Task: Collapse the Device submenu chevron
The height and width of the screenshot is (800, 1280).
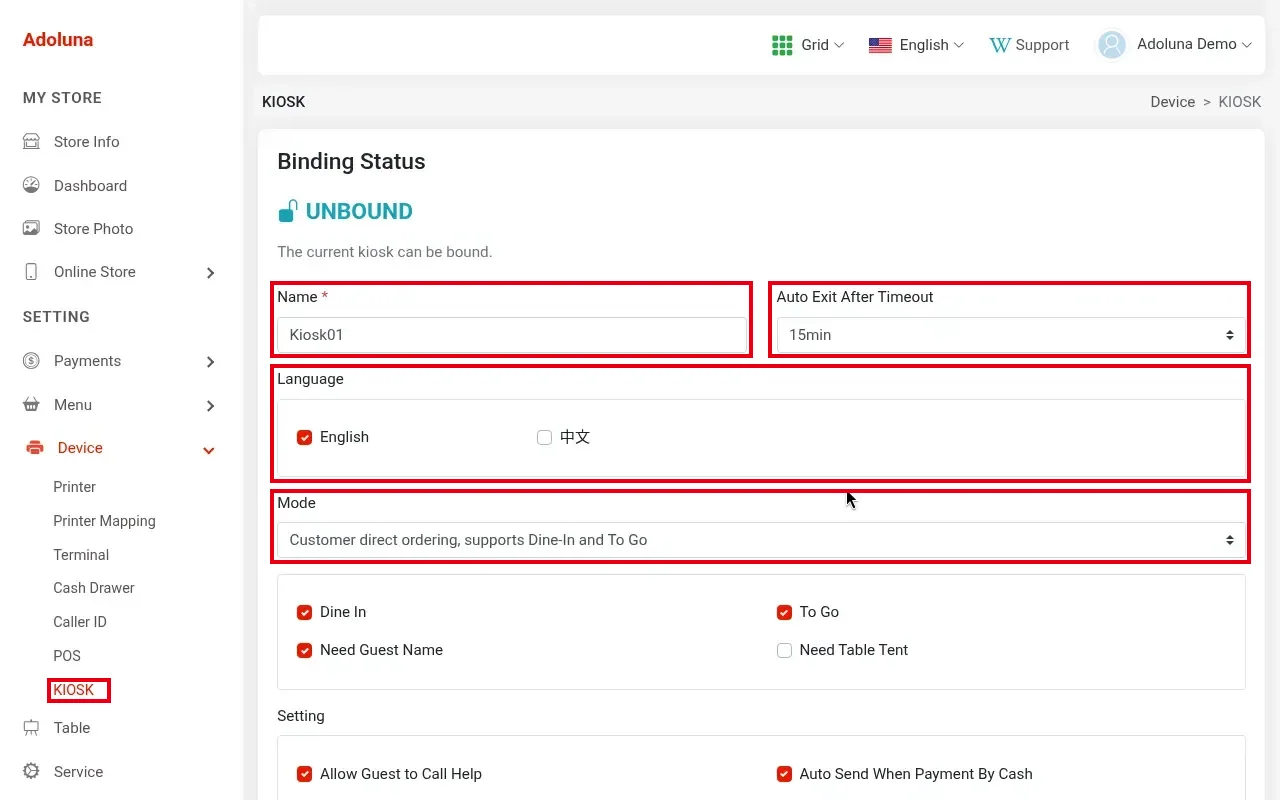Action: tap(209, 450)
